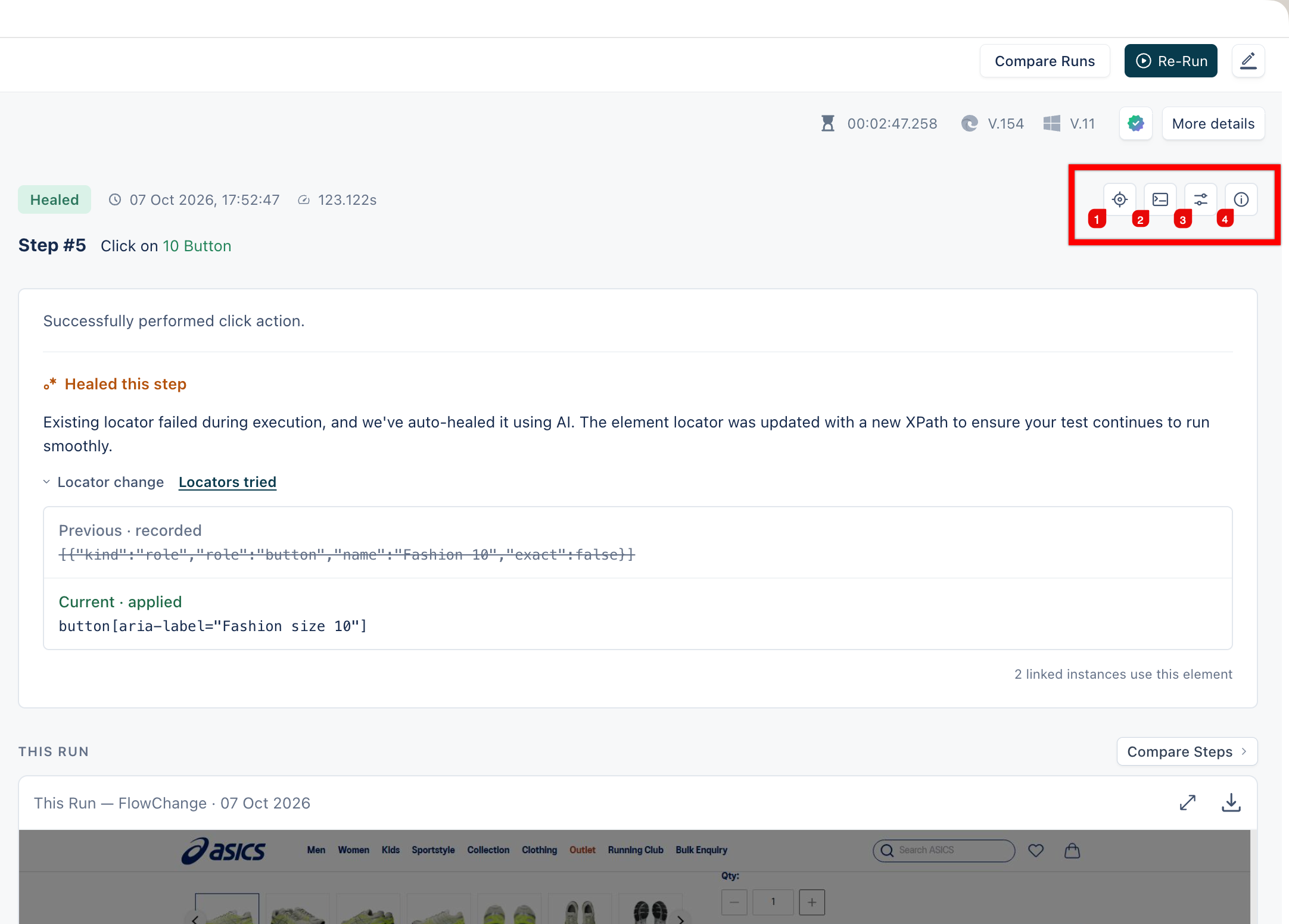1289x924 pixels.
Task: Open Compare Steps
Action: point(1187,751)
